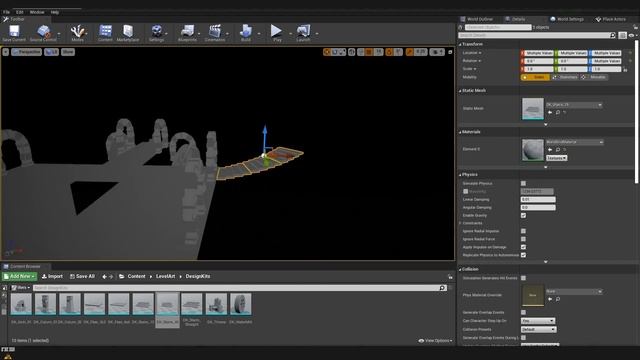Use selected arrow for Phys Material Override
The height and width of the screenshot is (360, 640).
pyautogui.click(x=550, y=299)
